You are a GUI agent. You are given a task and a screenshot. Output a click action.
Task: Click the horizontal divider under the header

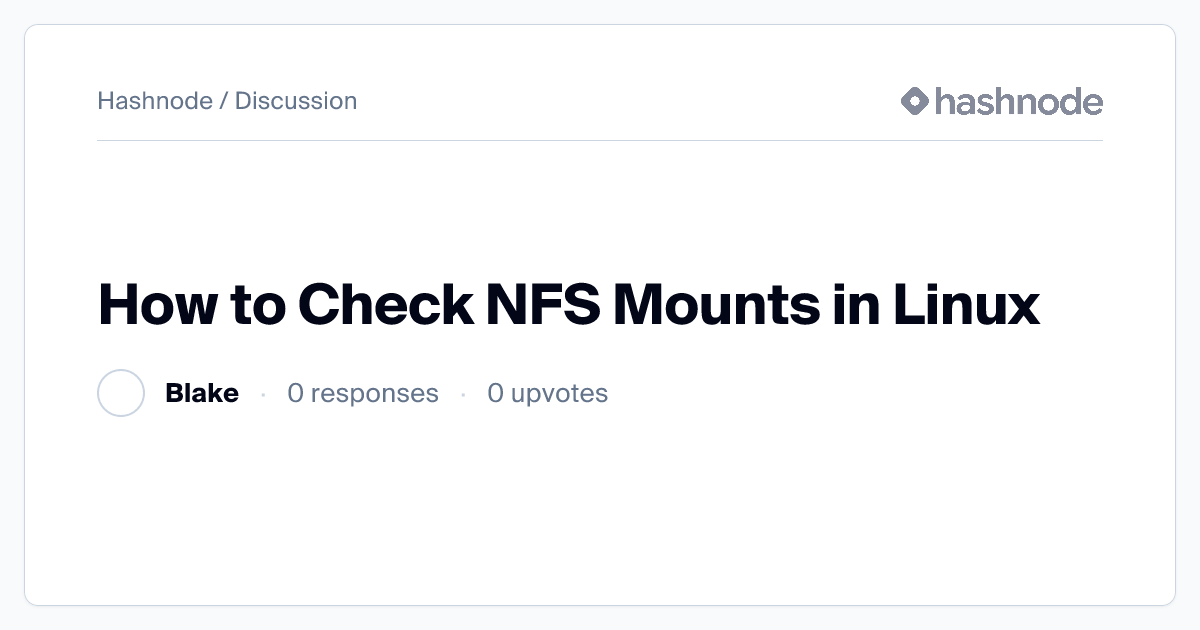[x=600, y=141]
